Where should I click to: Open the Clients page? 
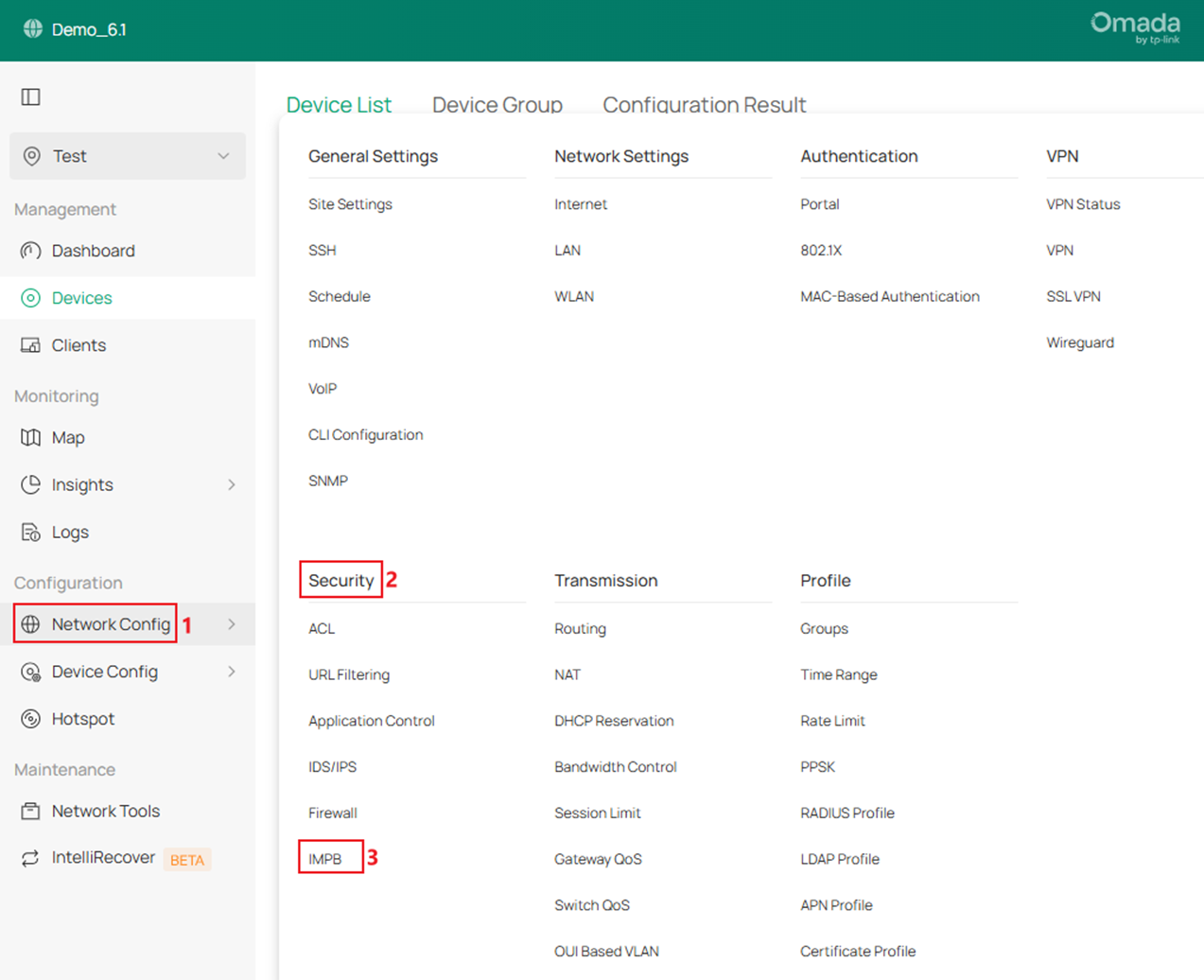point(80,344)
